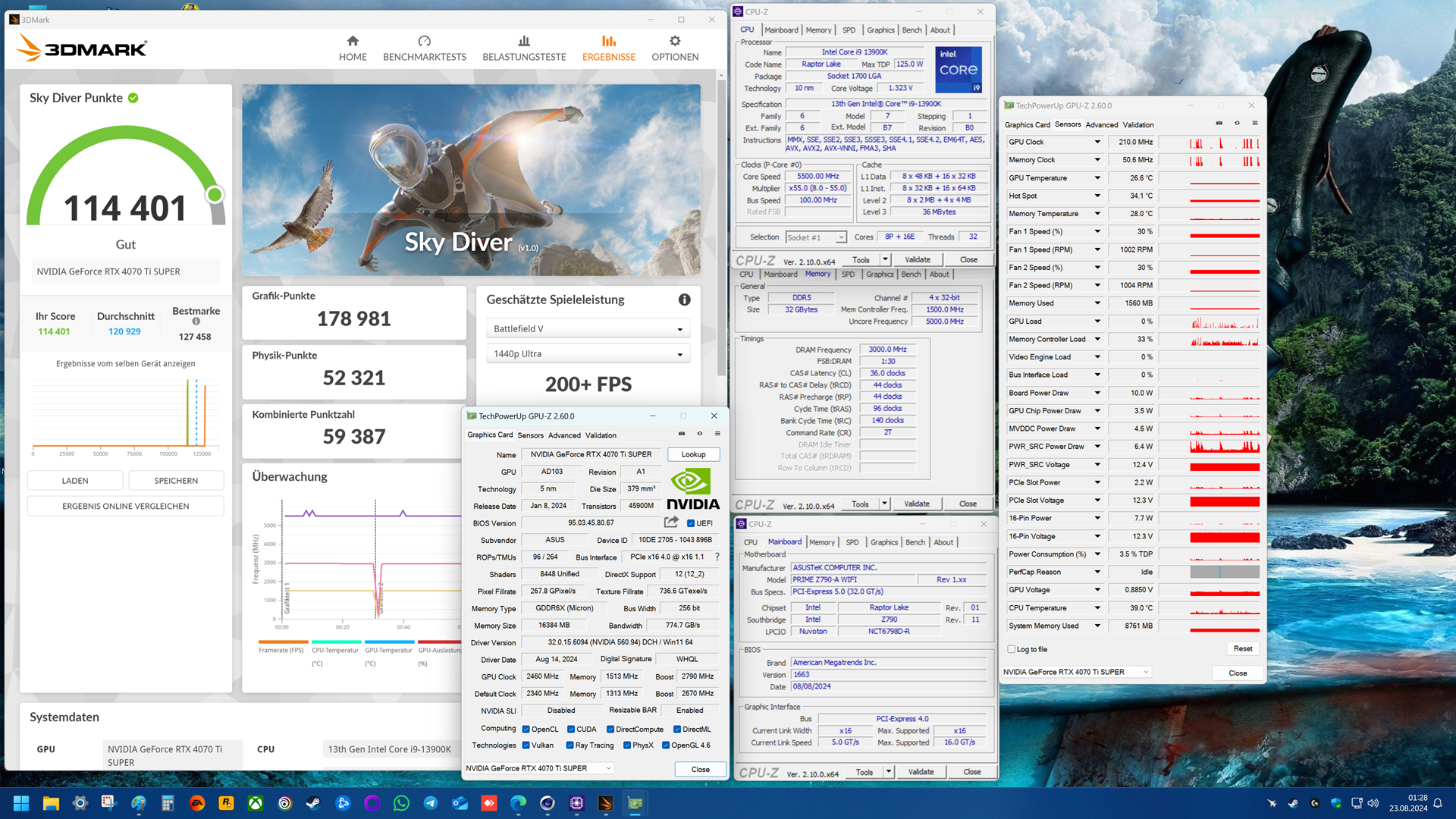Click info icon under Durchschnitt label

tap(196, 322)
